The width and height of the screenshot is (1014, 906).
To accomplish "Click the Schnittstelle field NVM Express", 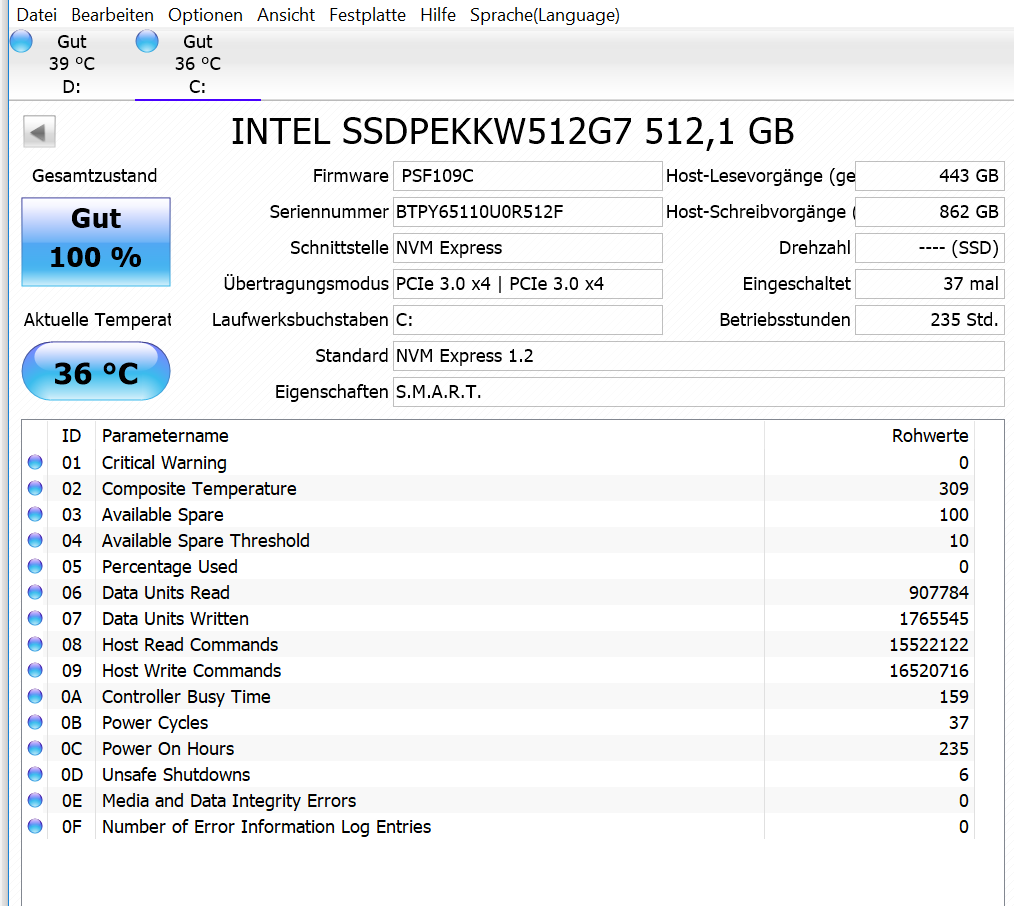I will pyautogui.click(x=528, y=248).
